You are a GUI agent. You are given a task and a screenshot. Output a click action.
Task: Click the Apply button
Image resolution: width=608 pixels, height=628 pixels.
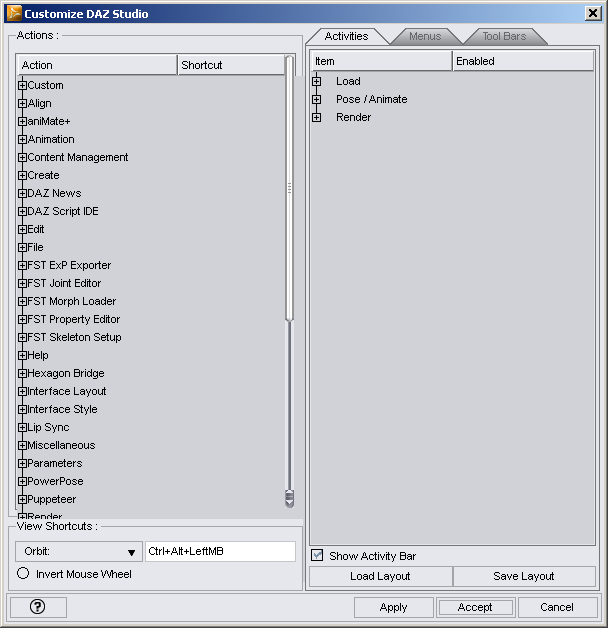click(x=393, y=607)
